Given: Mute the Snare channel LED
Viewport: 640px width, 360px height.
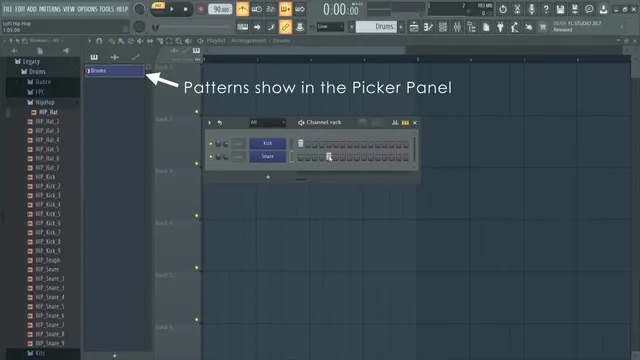Looking at the screenshot, I should coord(211,157).
